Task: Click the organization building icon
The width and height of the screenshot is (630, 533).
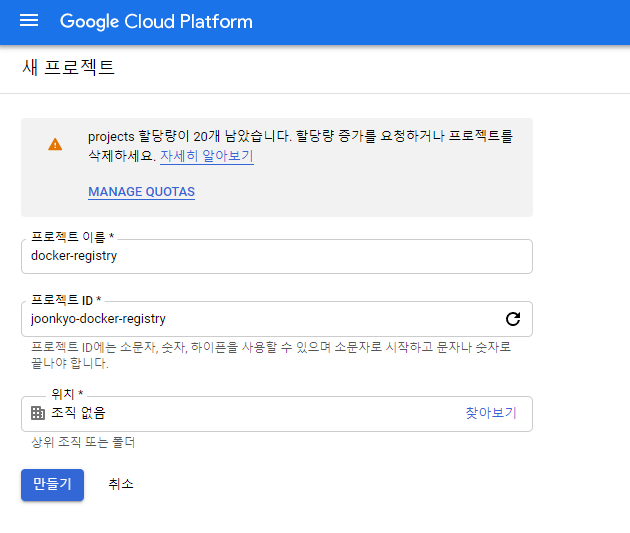Action: [x=38, y=413]
